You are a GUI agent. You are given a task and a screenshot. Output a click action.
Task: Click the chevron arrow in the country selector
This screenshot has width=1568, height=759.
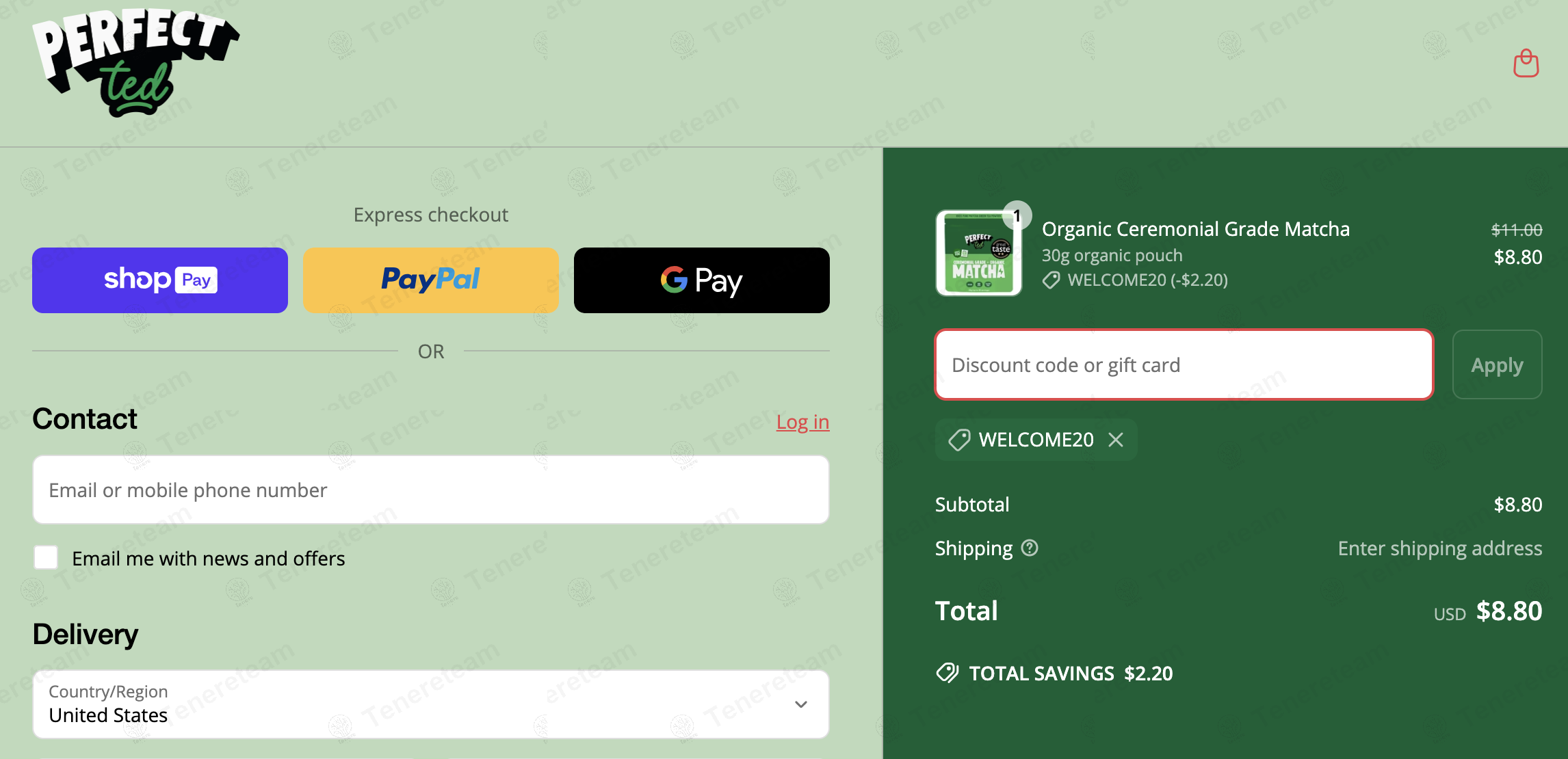click(x=801, y=704)
